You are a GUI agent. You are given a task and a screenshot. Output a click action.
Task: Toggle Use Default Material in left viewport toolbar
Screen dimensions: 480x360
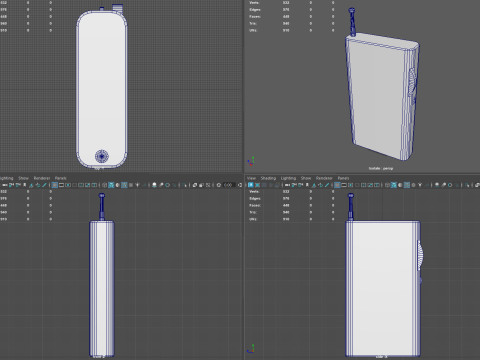click(117, 185)
